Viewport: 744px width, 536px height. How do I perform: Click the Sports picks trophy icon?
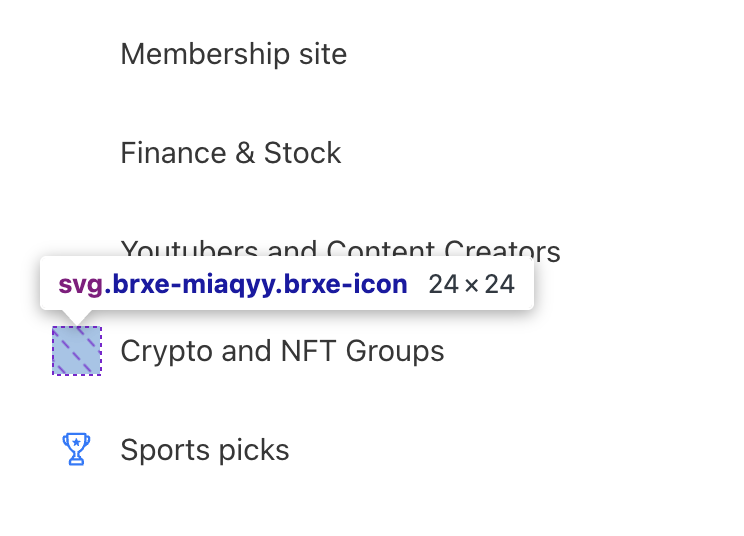tap(76, 449)
